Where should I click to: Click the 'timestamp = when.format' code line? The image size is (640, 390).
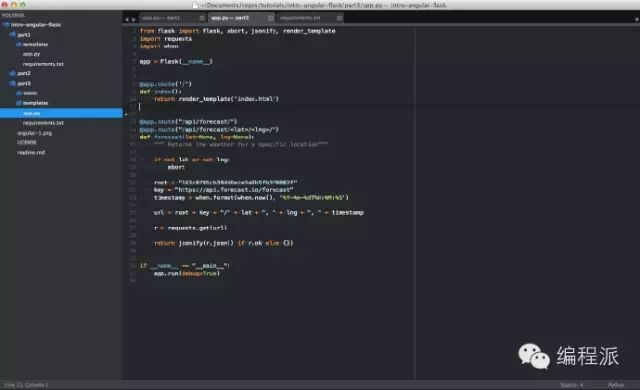tap(251, 197)
